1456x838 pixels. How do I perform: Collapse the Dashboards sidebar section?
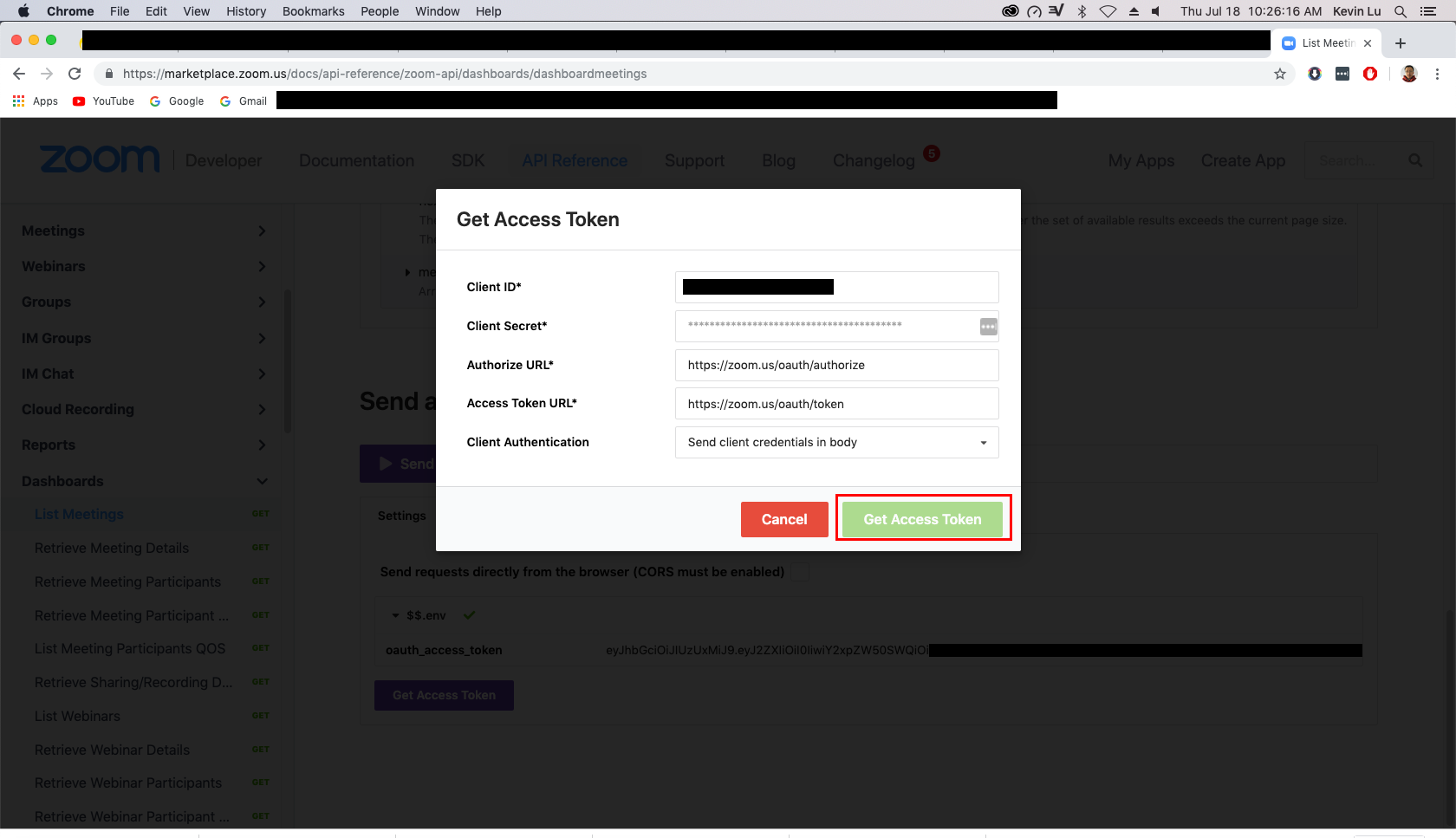262,481
